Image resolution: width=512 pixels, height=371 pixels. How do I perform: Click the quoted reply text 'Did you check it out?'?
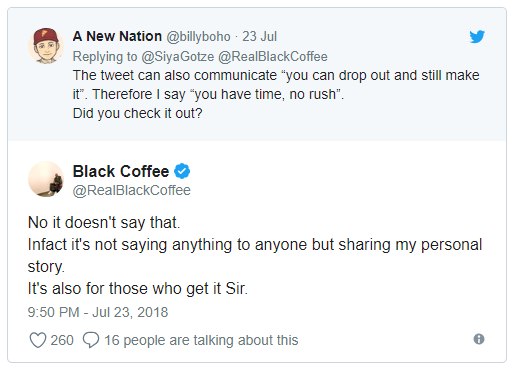click(x=138, y=113)
